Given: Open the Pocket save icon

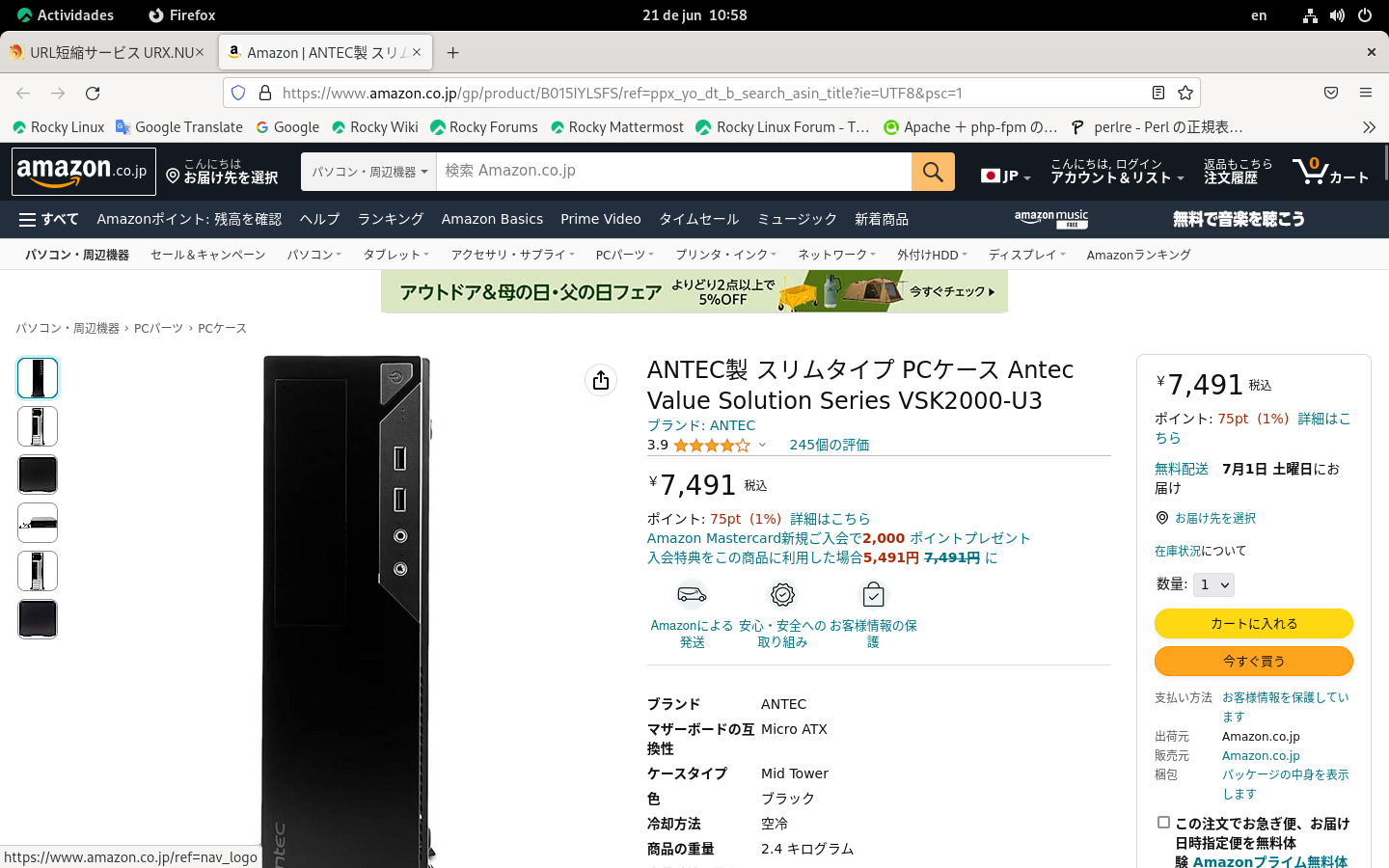Looking at the screenshot, I should [x=1331, y=93].
